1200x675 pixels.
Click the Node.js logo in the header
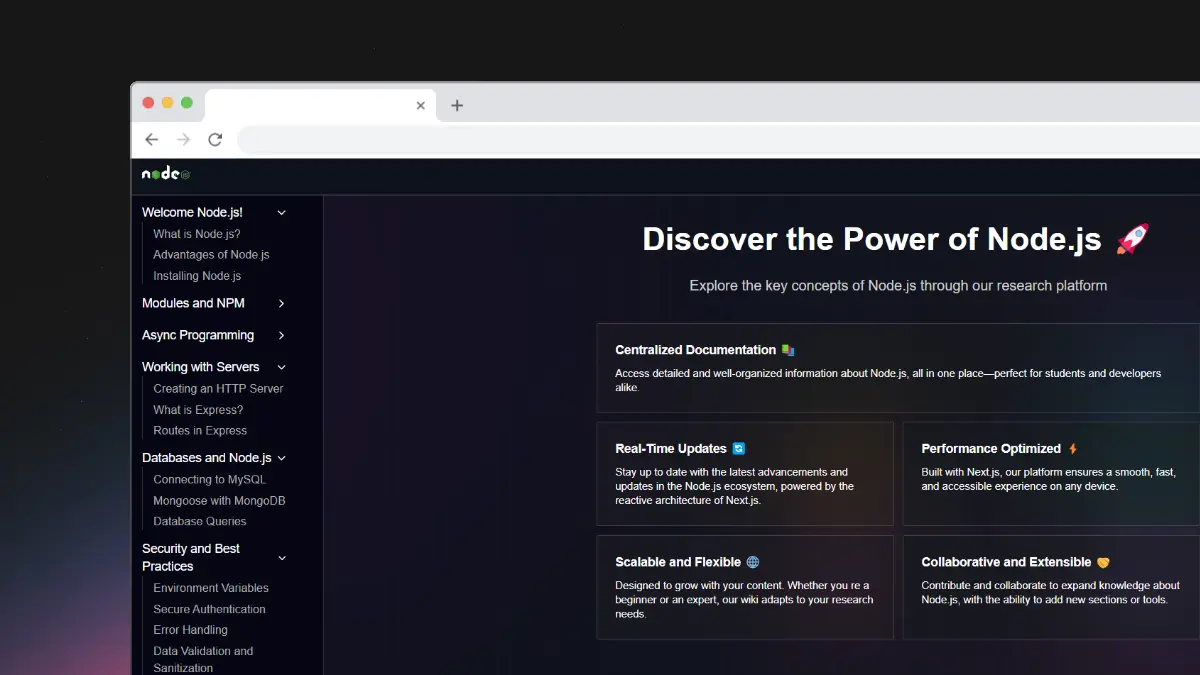coord(164,173)
